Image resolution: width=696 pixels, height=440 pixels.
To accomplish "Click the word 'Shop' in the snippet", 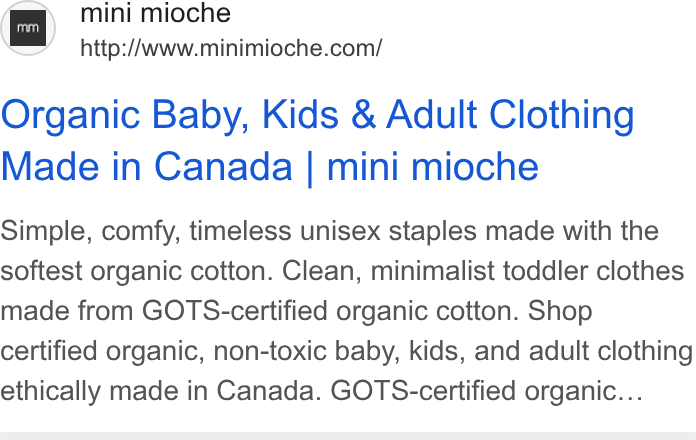I will tap(560, 312).
